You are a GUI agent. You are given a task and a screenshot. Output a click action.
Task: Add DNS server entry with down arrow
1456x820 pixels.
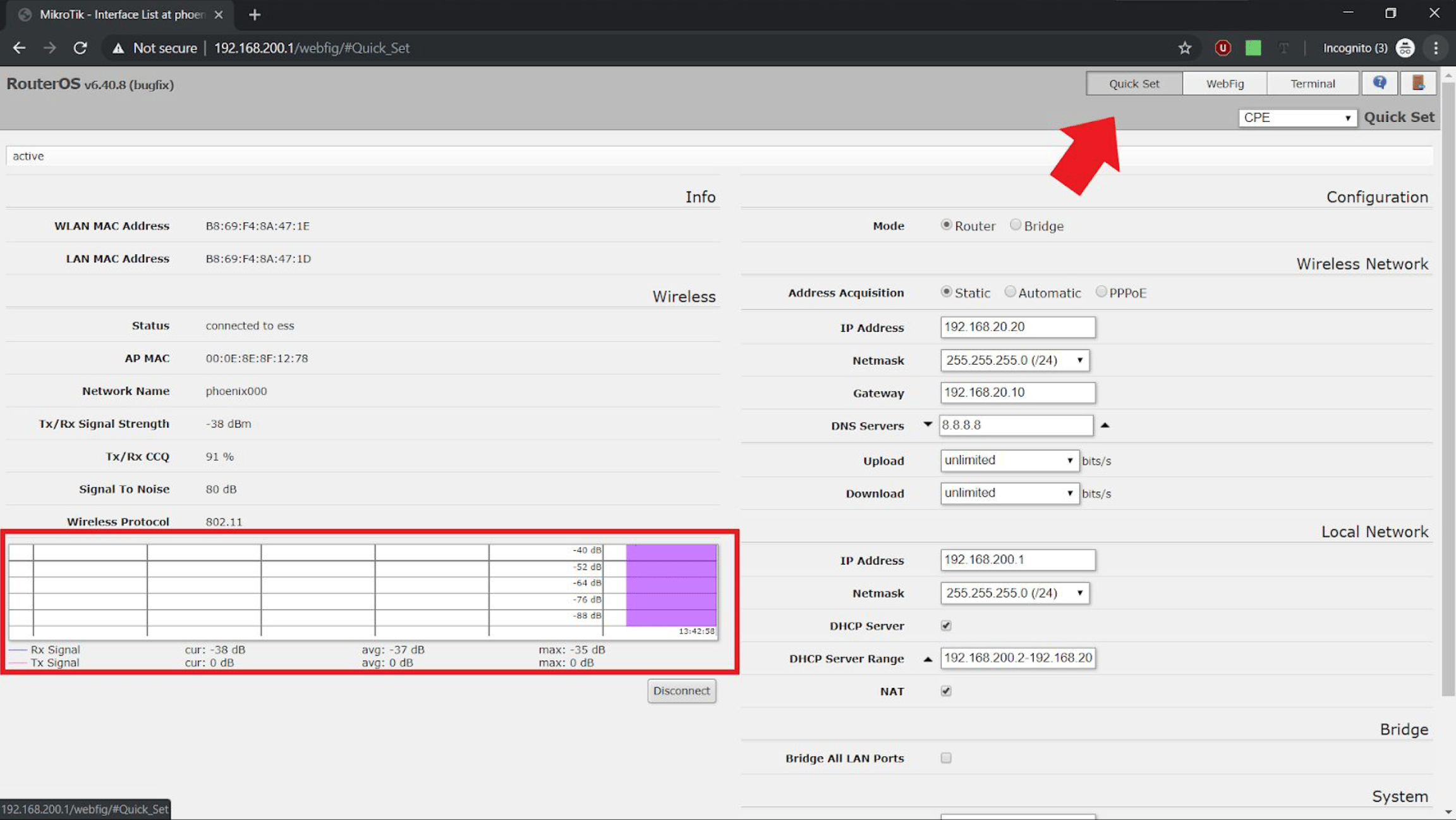[x=927, y=424]
